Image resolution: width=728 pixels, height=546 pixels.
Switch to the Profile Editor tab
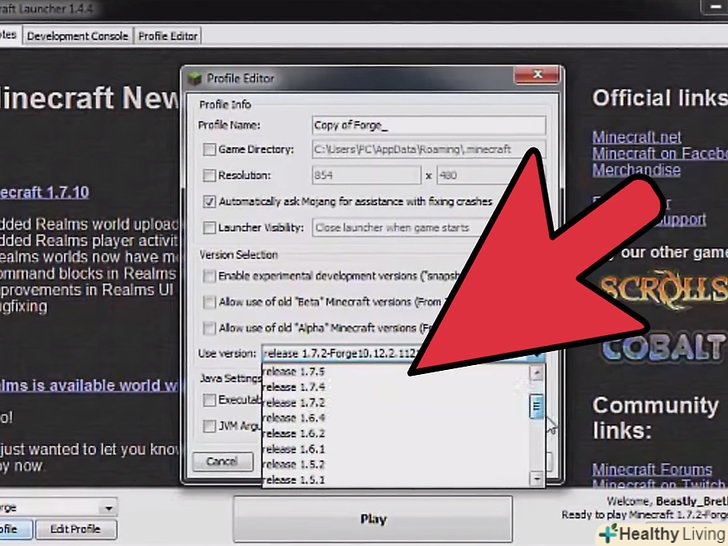pyautogui.click(x=168, y=36)
